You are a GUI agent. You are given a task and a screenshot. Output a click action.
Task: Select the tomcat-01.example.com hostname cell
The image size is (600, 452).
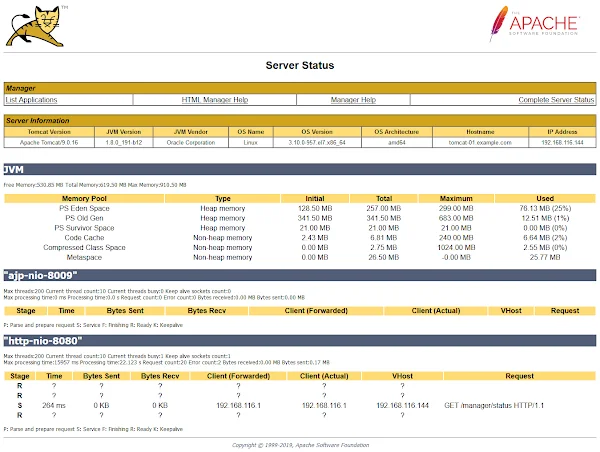point(480,142)
